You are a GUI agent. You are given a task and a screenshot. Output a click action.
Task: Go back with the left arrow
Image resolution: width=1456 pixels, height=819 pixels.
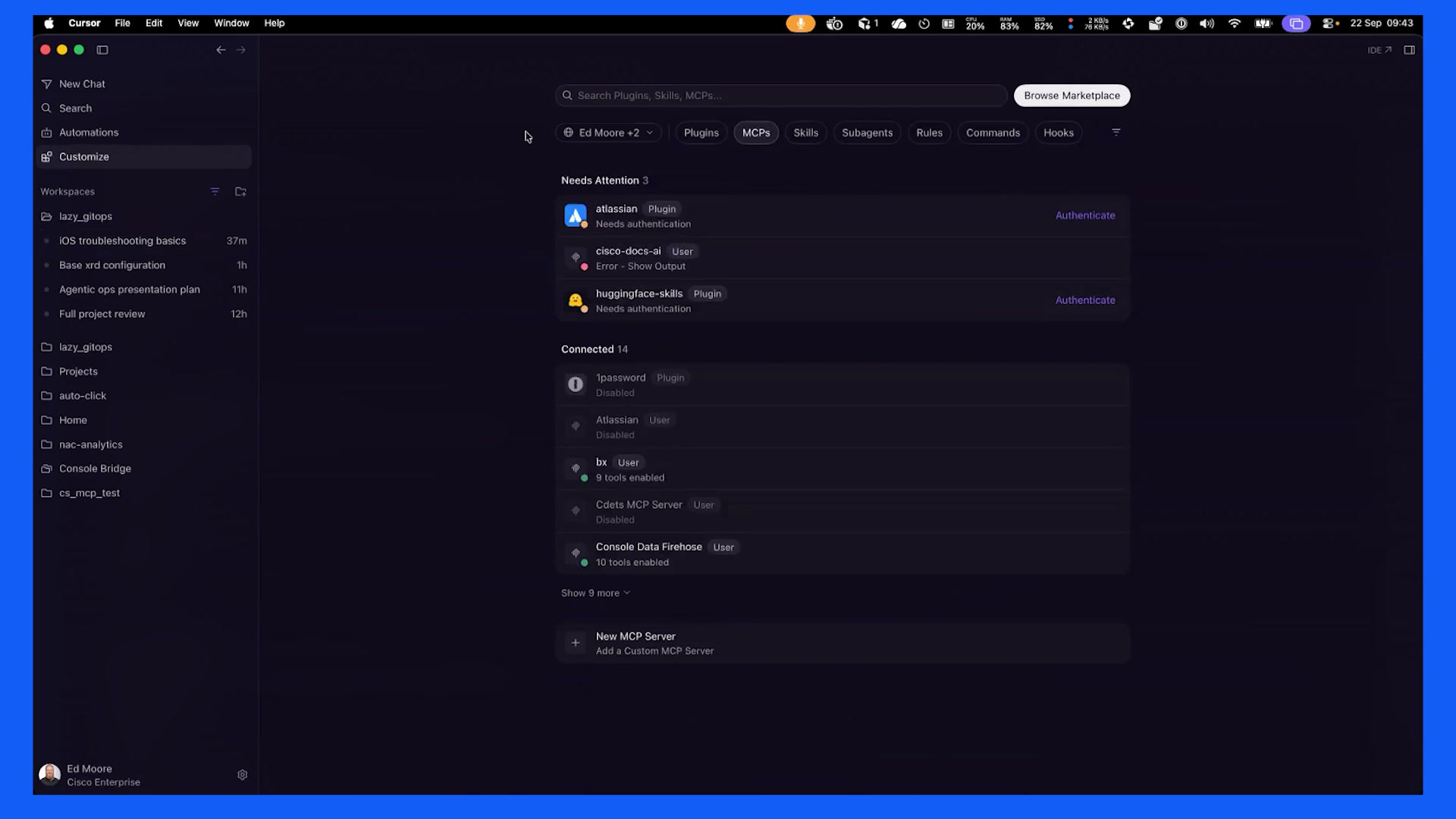click(x=221, y=50)
